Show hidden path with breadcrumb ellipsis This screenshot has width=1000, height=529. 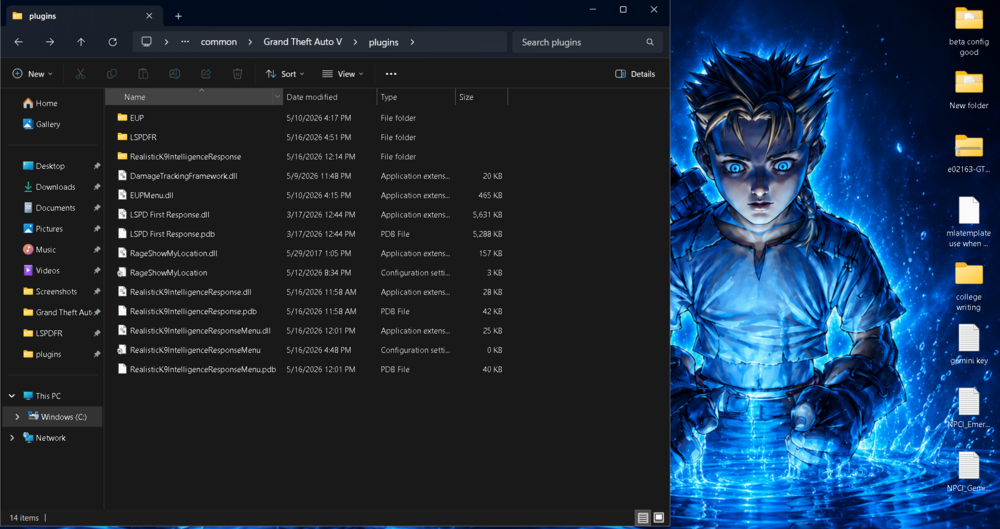tap(185, 41)
